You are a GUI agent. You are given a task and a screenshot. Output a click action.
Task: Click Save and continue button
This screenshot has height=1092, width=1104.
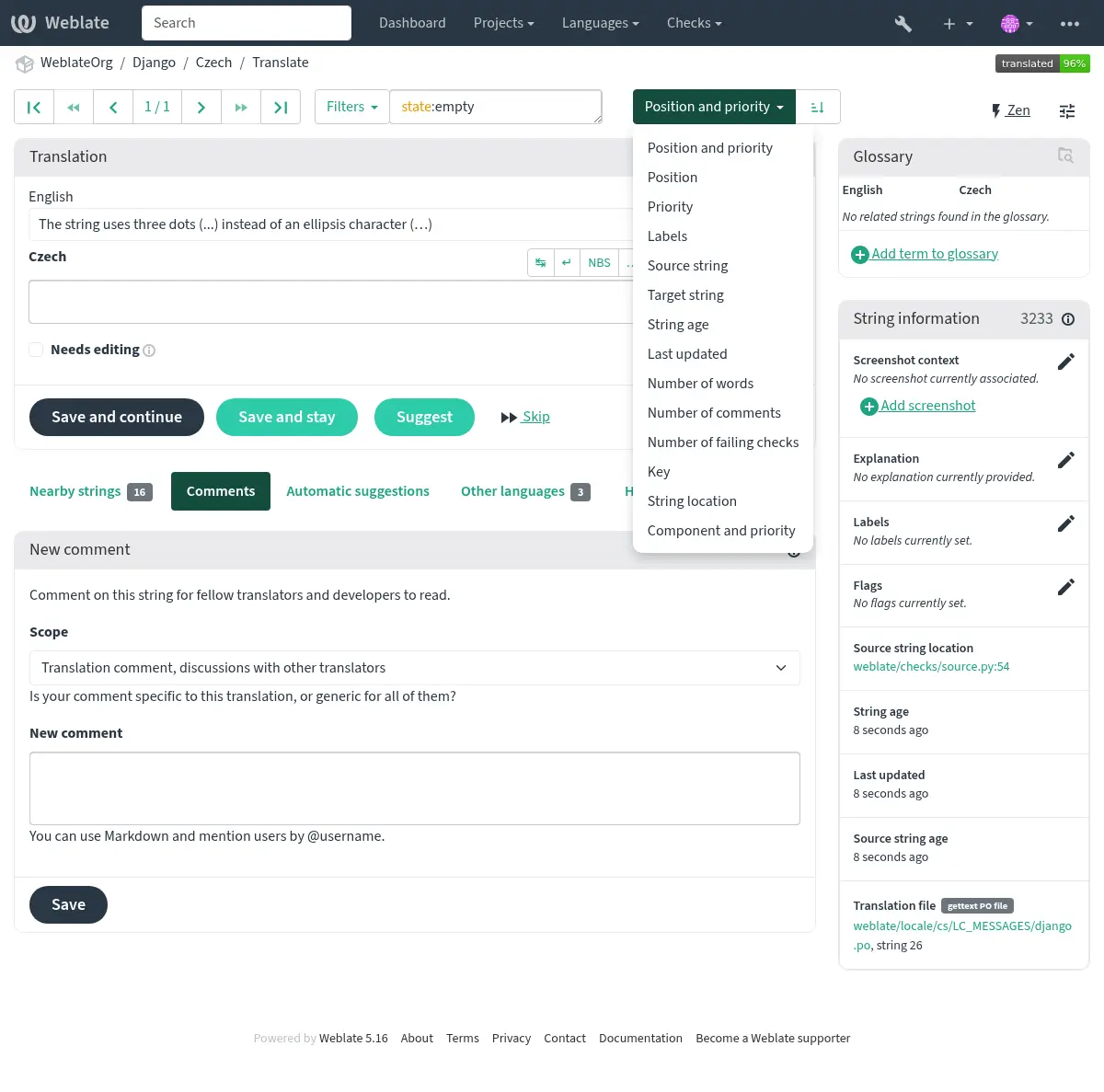click(117, 418)
